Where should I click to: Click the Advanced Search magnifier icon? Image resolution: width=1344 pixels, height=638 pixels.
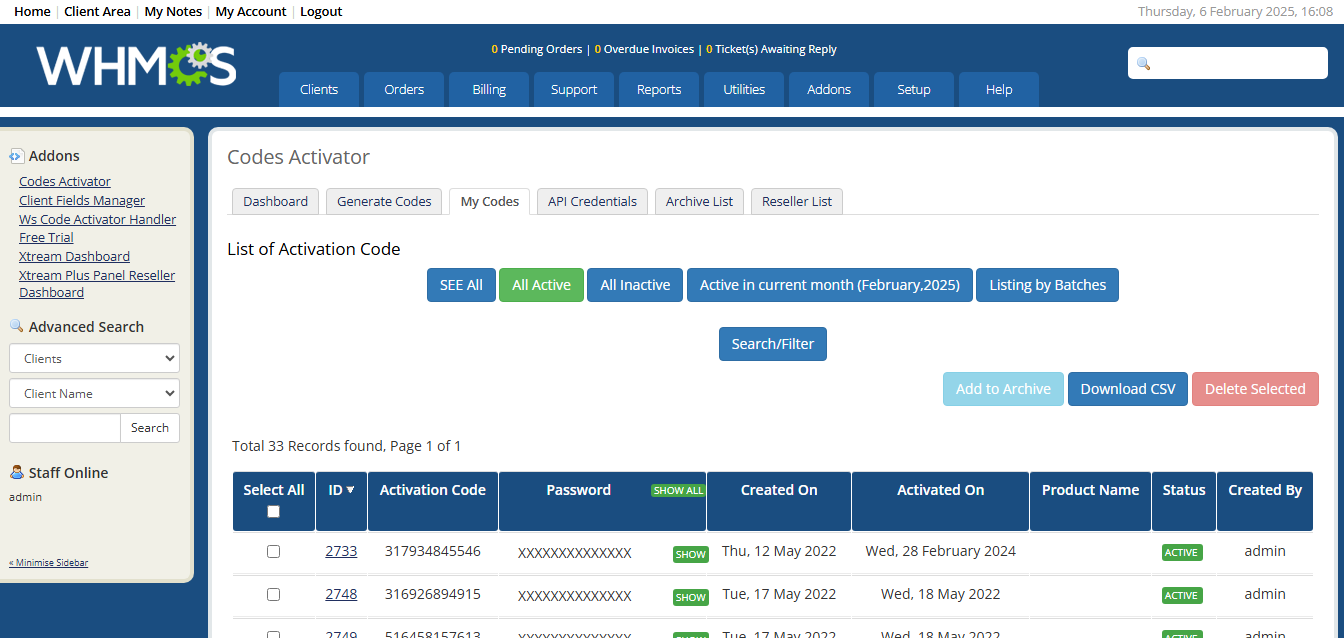pos(16,326)
